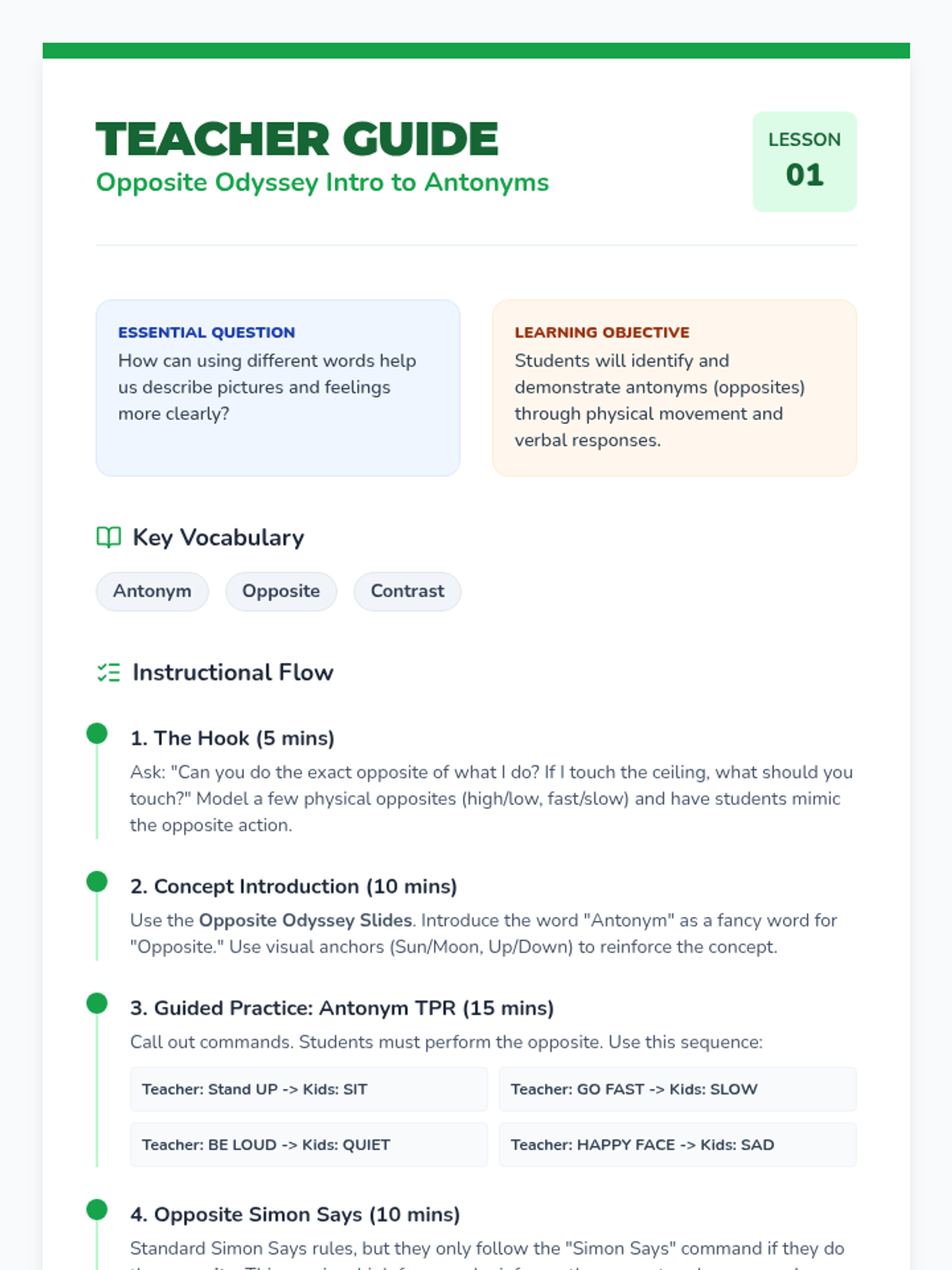The height and width of the screenshot is (1270, 952).
Task: Click the GO FAST / SLOW command card
Action: pyautogui.click(x=678, y=1089)
